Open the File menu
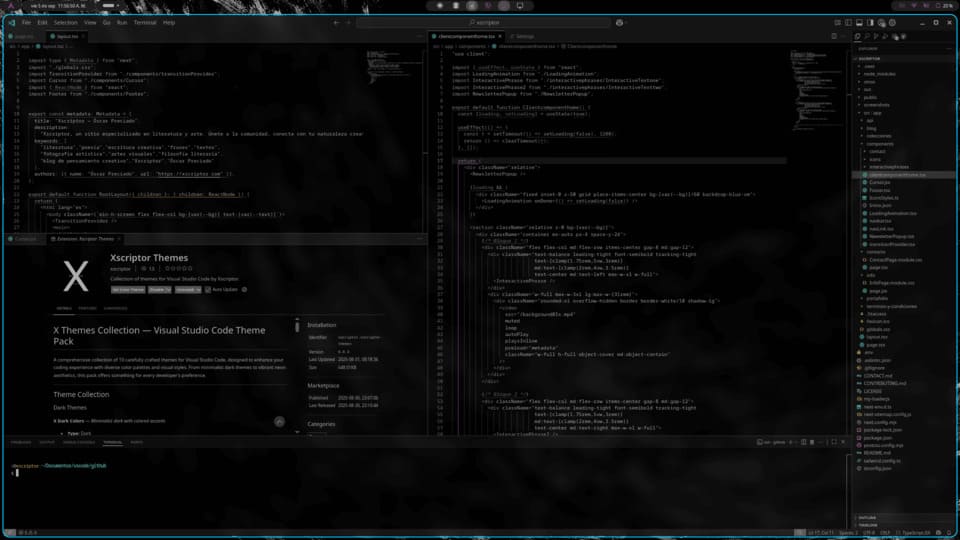Viewport: 960px width, 540px height. [26, 23]
